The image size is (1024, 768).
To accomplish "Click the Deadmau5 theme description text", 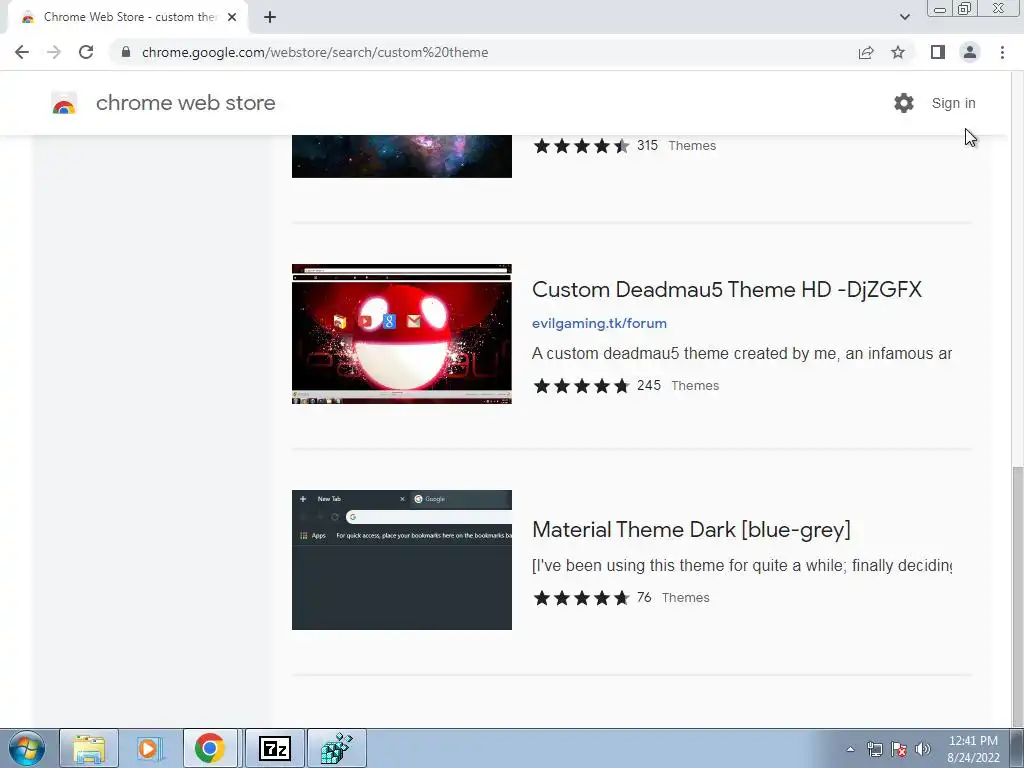I will tap(741, 353).
